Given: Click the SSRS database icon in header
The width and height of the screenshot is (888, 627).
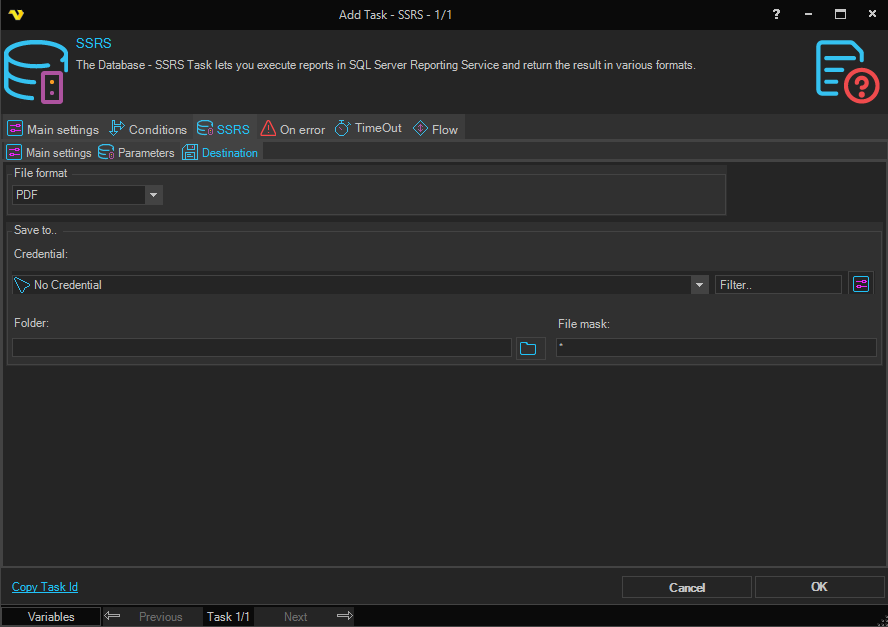Looking at the screenshot, I should coord(35,72).
